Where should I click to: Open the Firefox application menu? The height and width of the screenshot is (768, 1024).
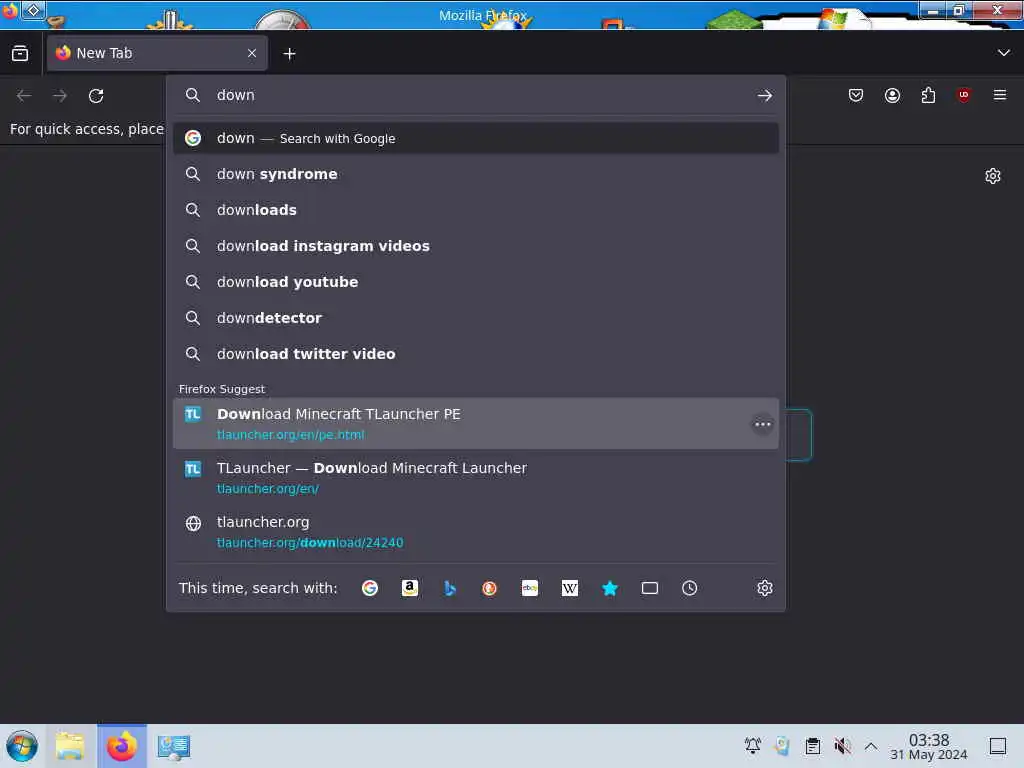[1000, 95]
